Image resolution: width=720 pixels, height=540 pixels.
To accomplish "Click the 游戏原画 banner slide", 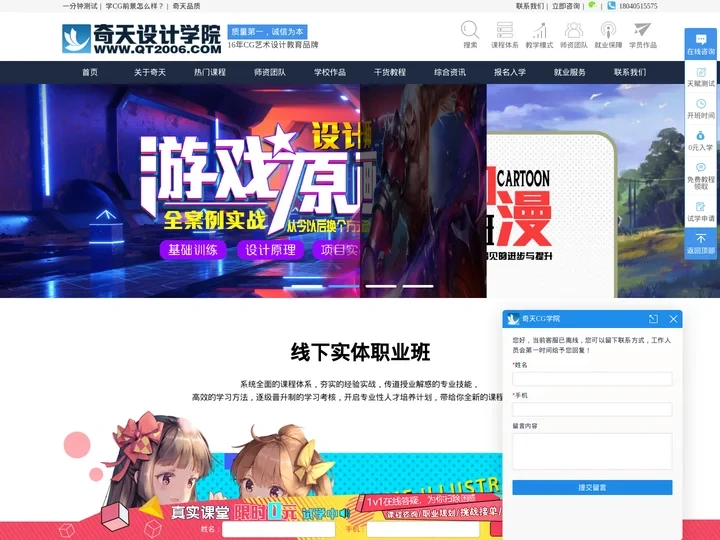I will (x=180, y=191).
